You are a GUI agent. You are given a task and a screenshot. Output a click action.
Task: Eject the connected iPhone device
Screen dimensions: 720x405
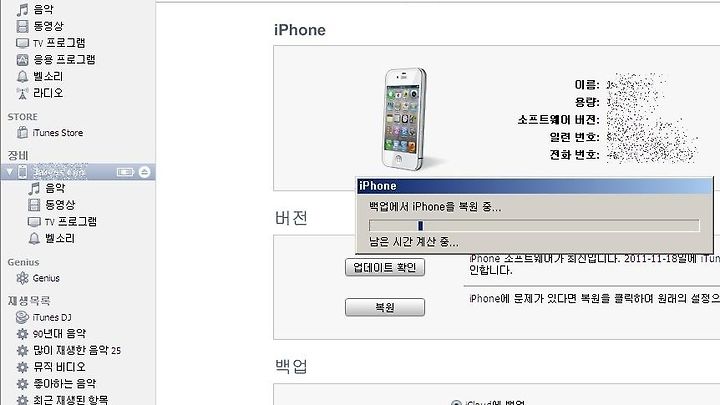(x=144, y=172)
